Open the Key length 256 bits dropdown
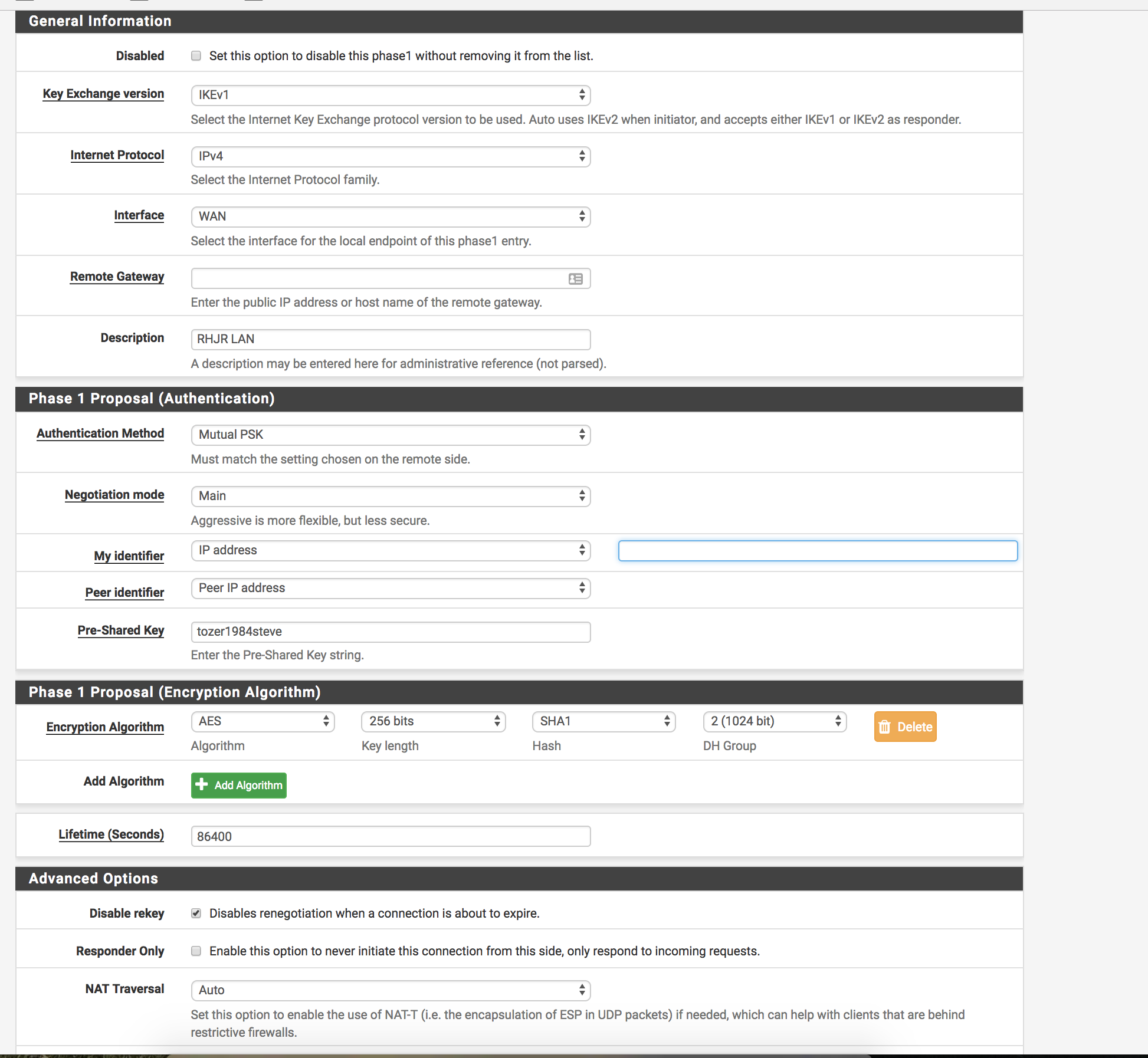This screenshot has width=1148, height=1058. [434, 721]
